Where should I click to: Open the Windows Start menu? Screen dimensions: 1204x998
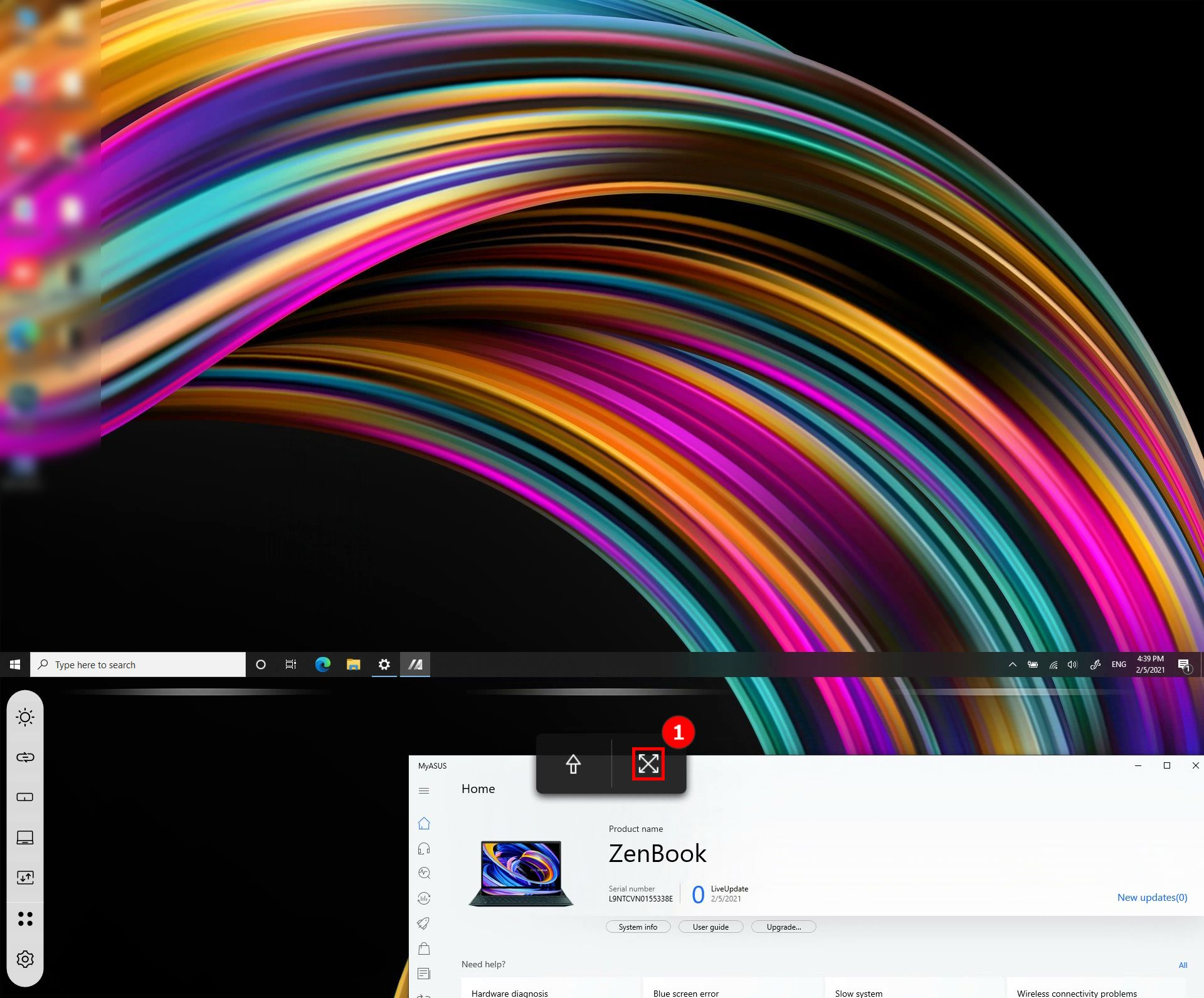coord(15,664)
